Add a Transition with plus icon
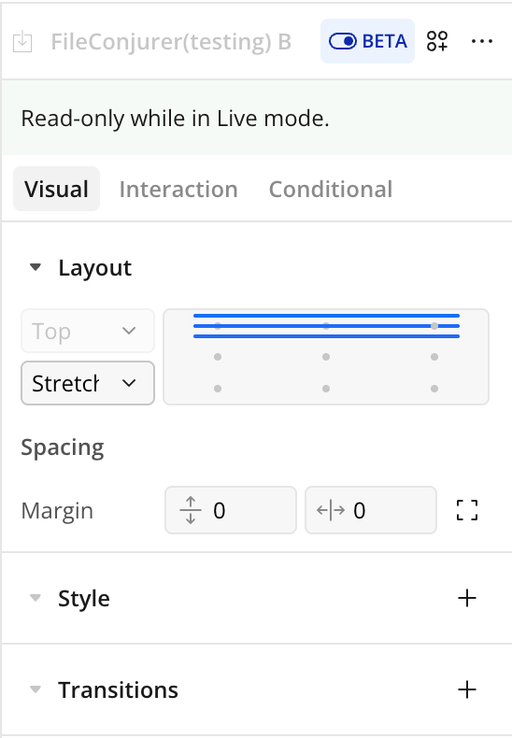Image resolution: width=512 pixels, height=738 pixels. pos(467,690)
